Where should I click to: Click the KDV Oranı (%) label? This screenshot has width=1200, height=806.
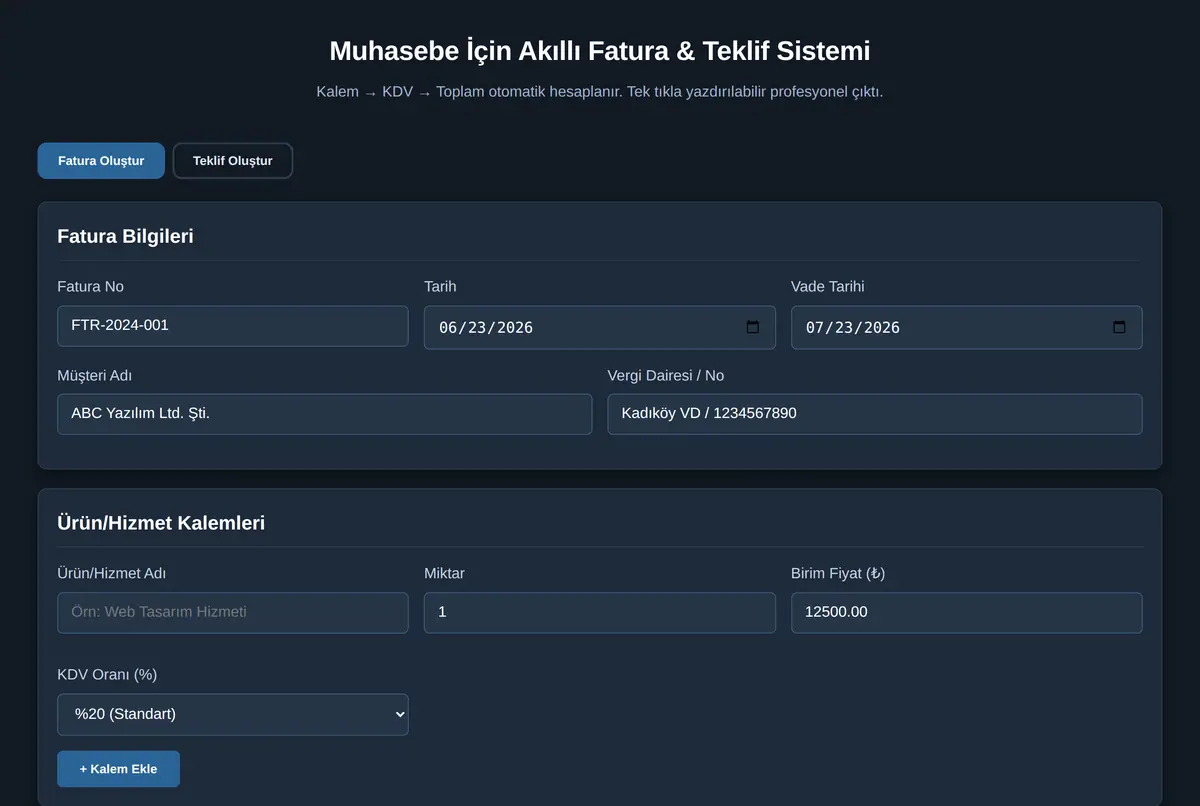point(107,675)
